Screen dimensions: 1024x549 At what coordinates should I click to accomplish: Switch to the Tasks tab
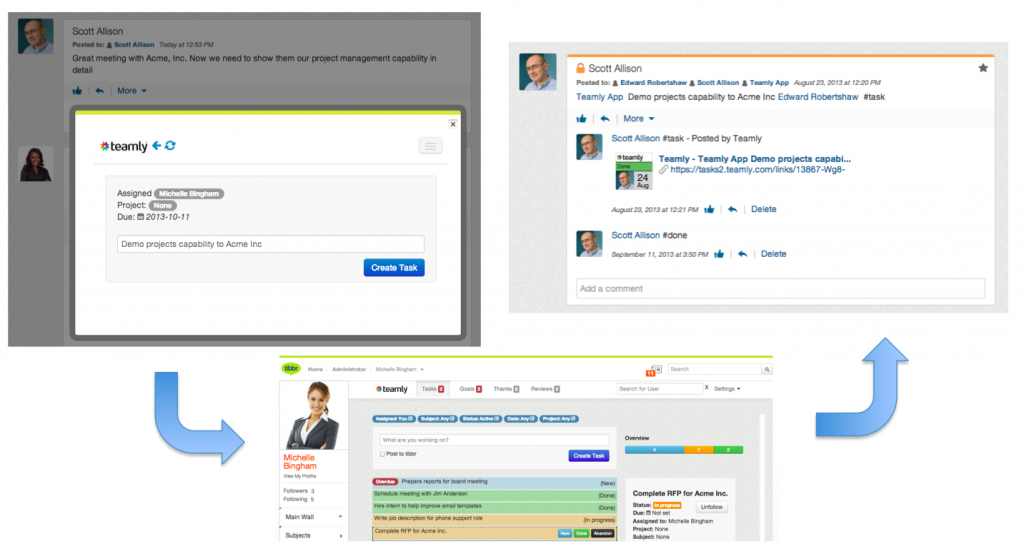tap(432, 389)
